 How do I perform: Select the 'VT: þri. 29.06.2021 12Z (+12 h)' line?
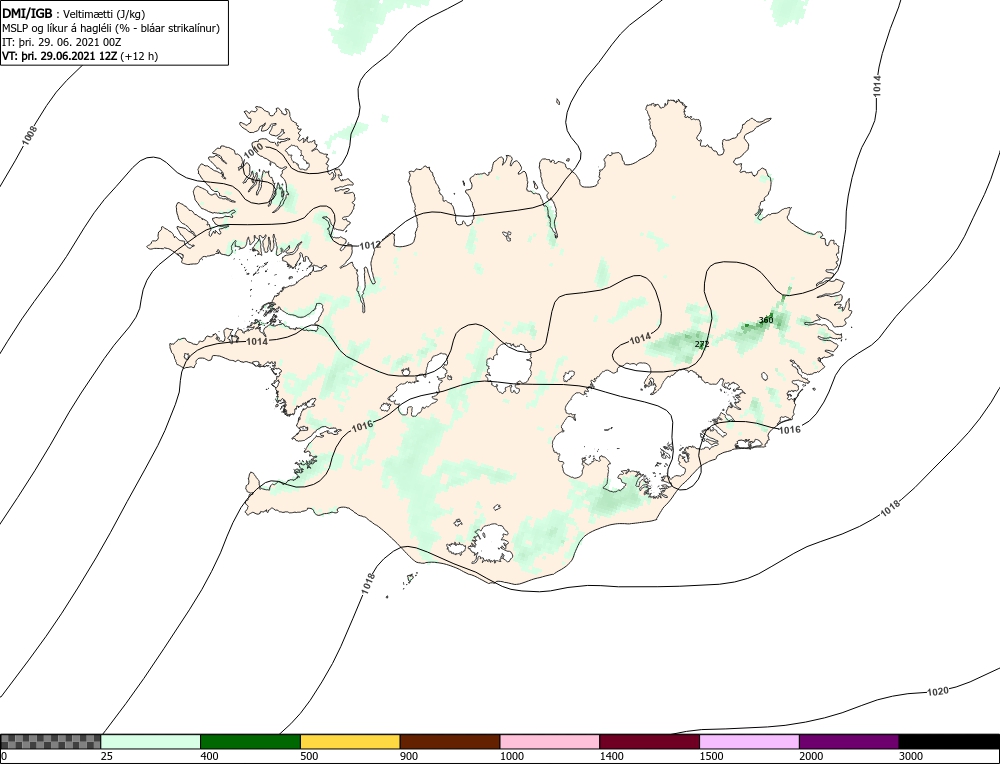[80, 56]
